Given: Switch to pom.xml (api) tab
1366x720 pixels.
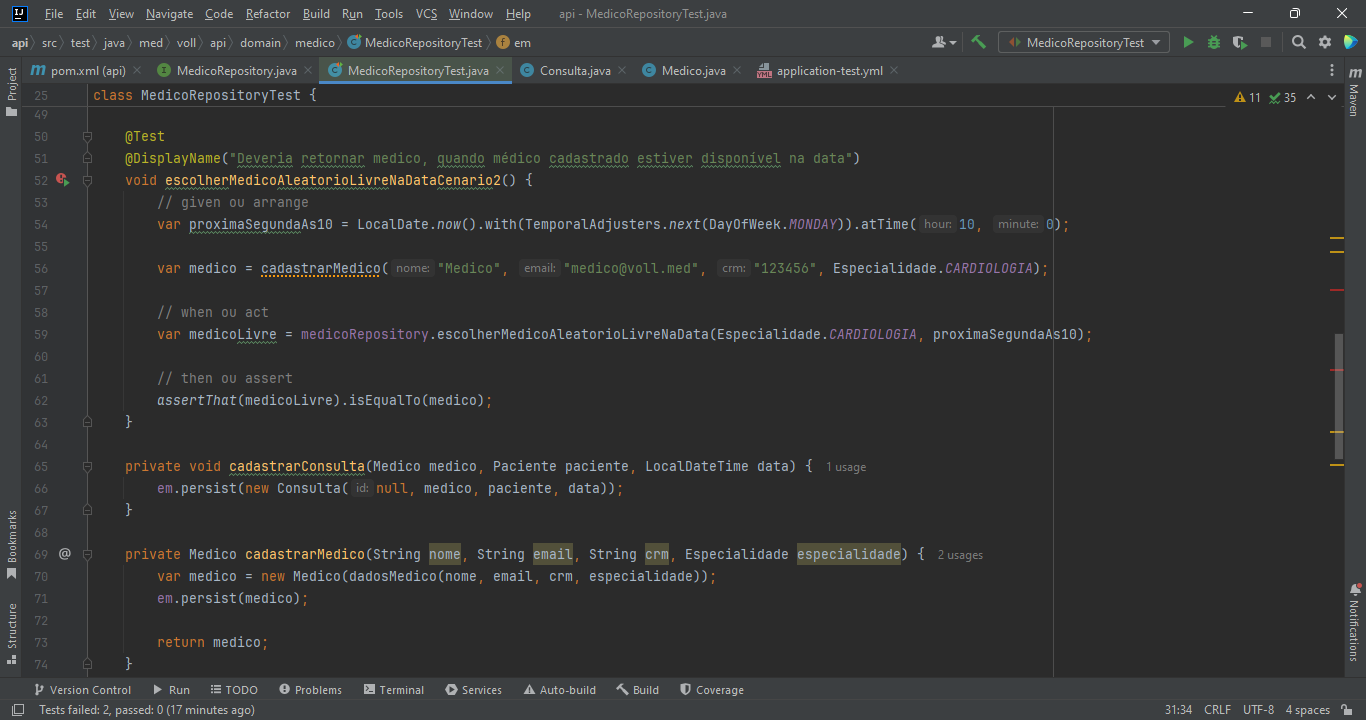Looking at the screenshot, I should pos(88,71).
